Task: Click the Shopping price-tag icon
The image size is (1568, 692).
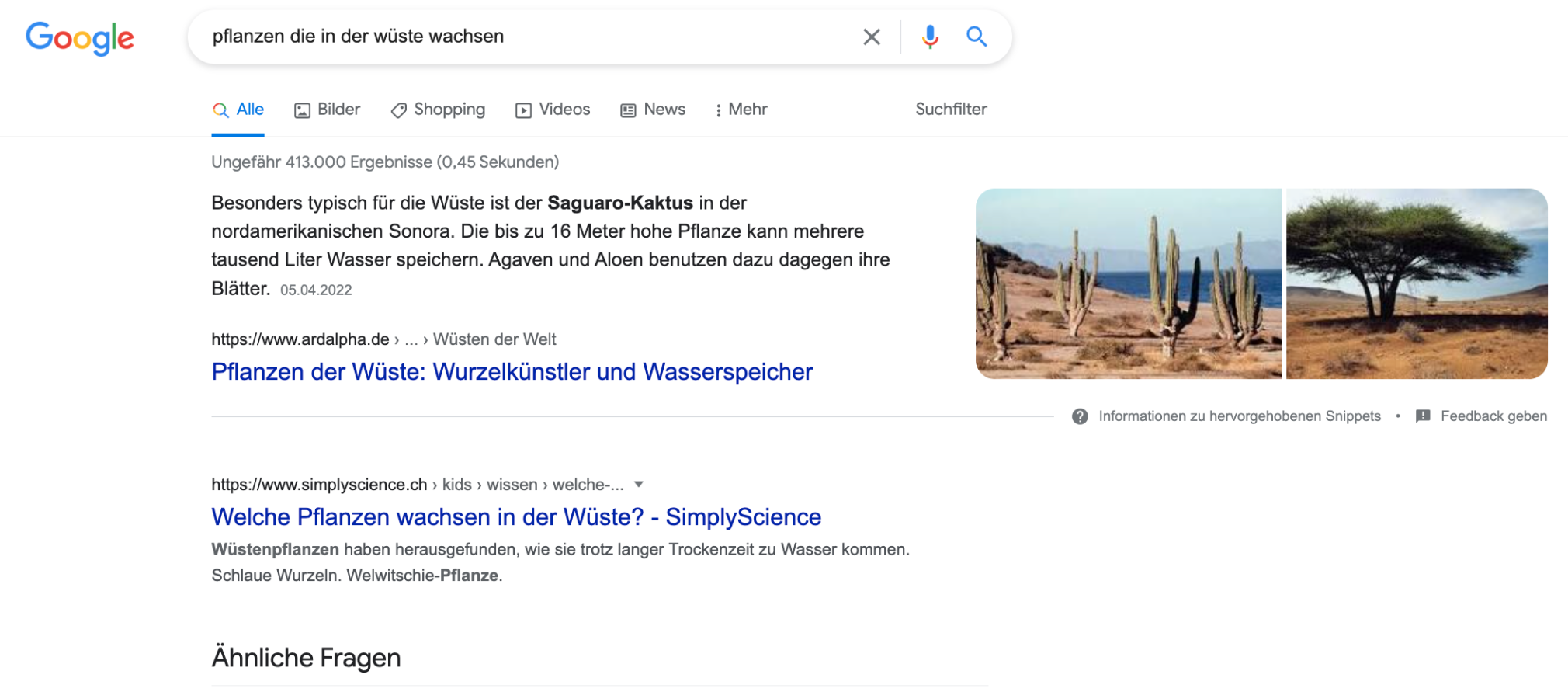Action: click(x=398, y=110)
